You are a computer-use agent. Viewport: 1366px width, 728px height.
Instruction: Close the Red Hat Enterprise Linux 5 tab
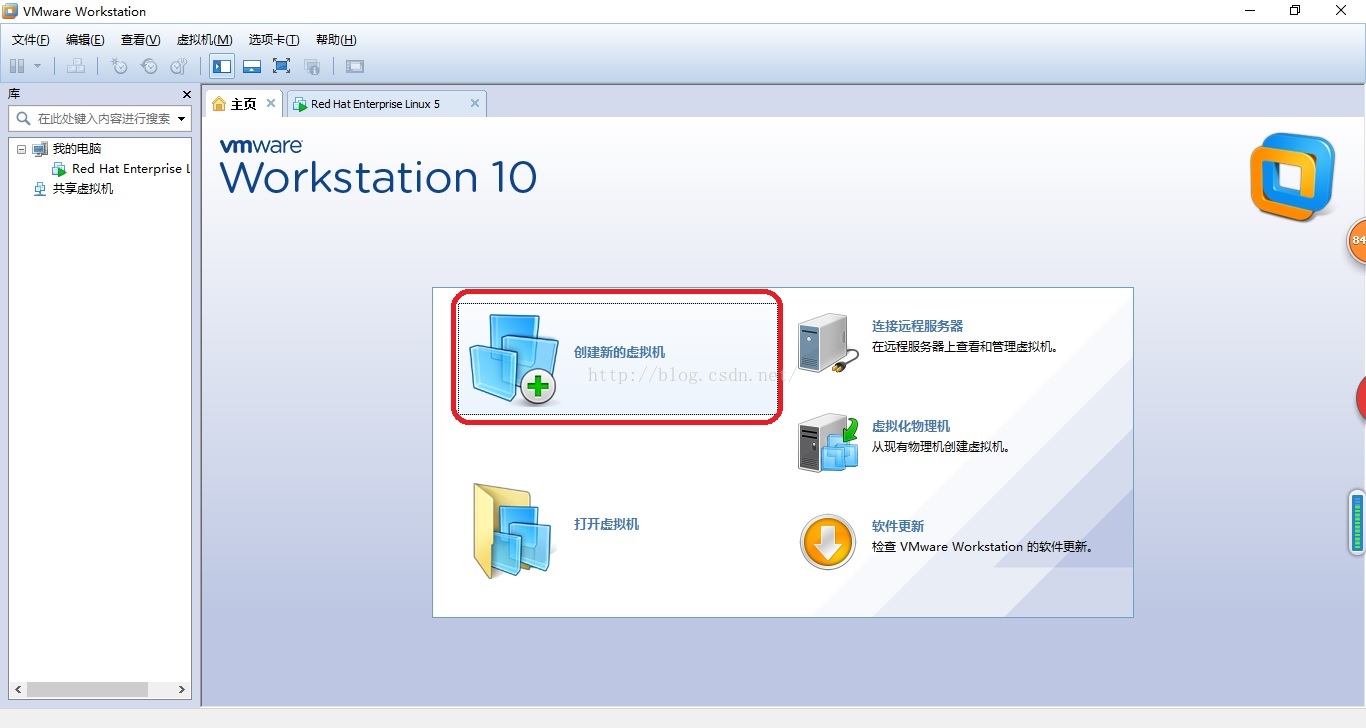pos(475,103)
